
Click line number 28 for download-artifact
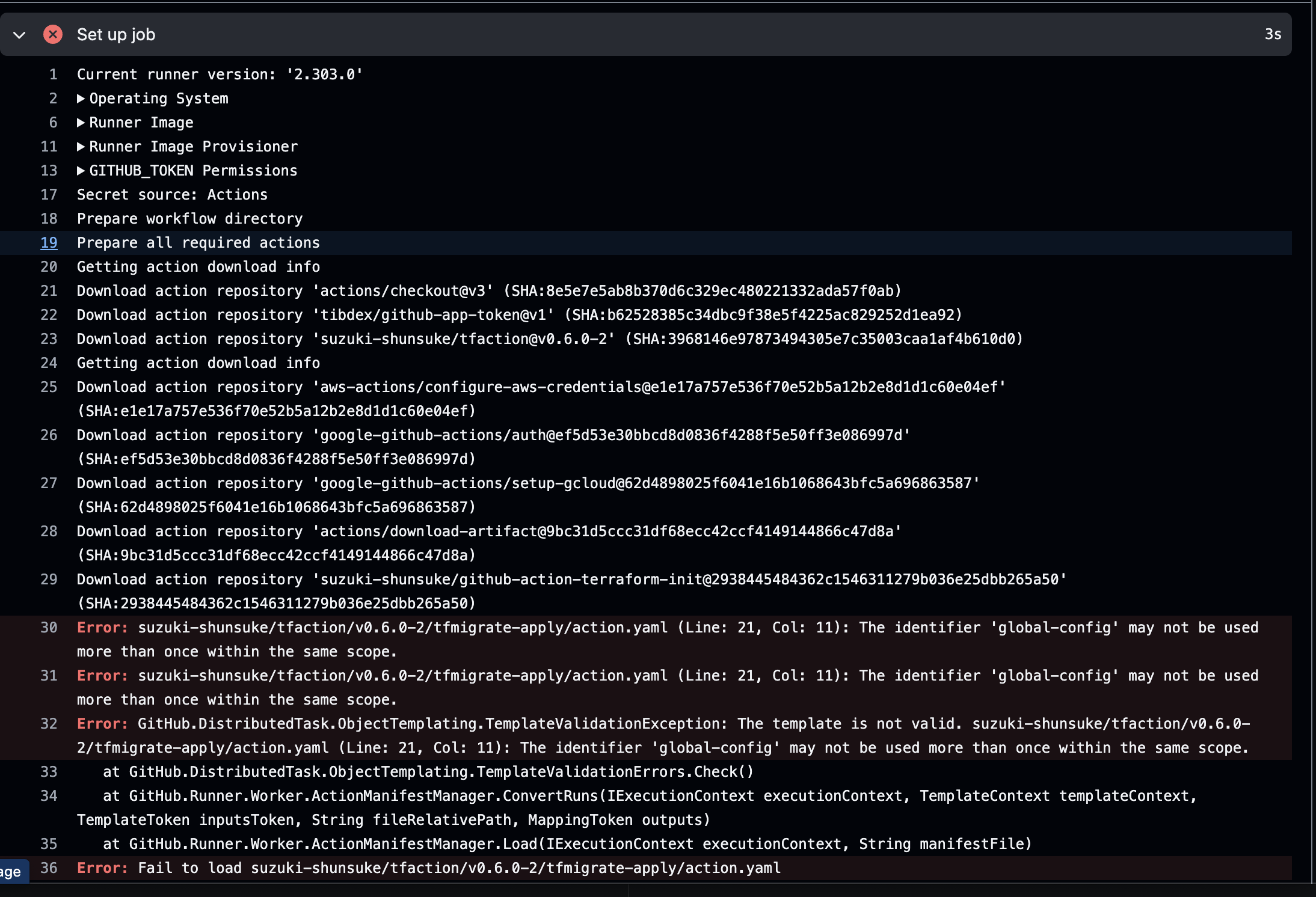(49, 531)
